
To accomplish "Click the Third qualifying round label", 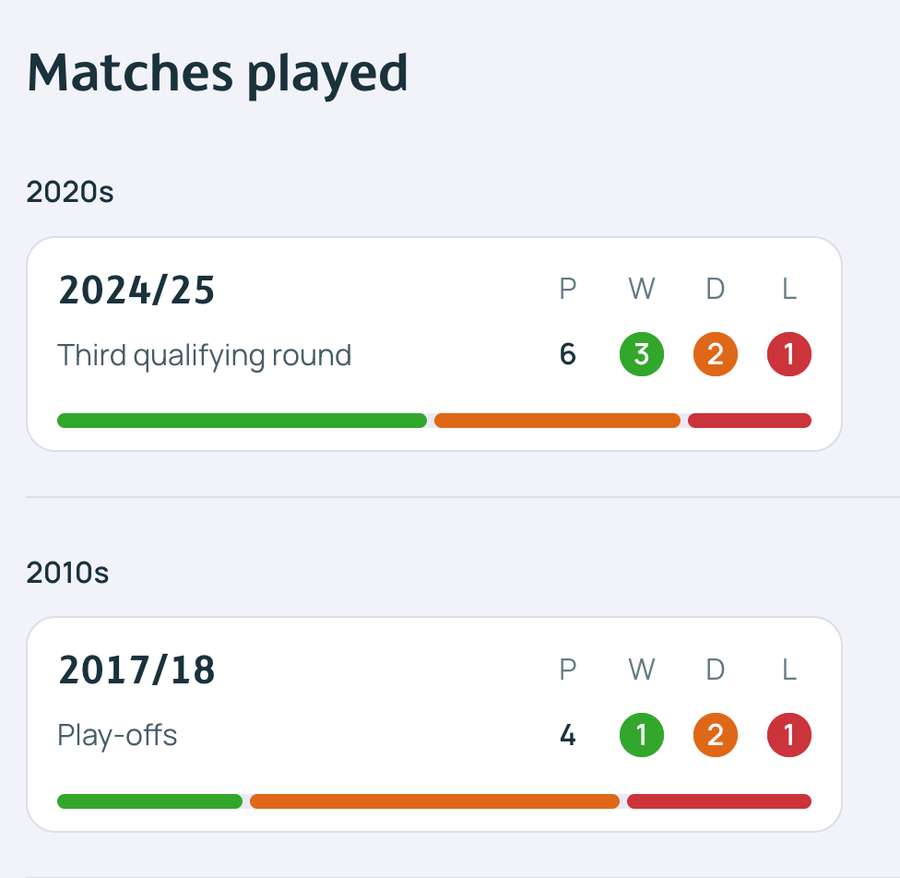I will point(205,355).
